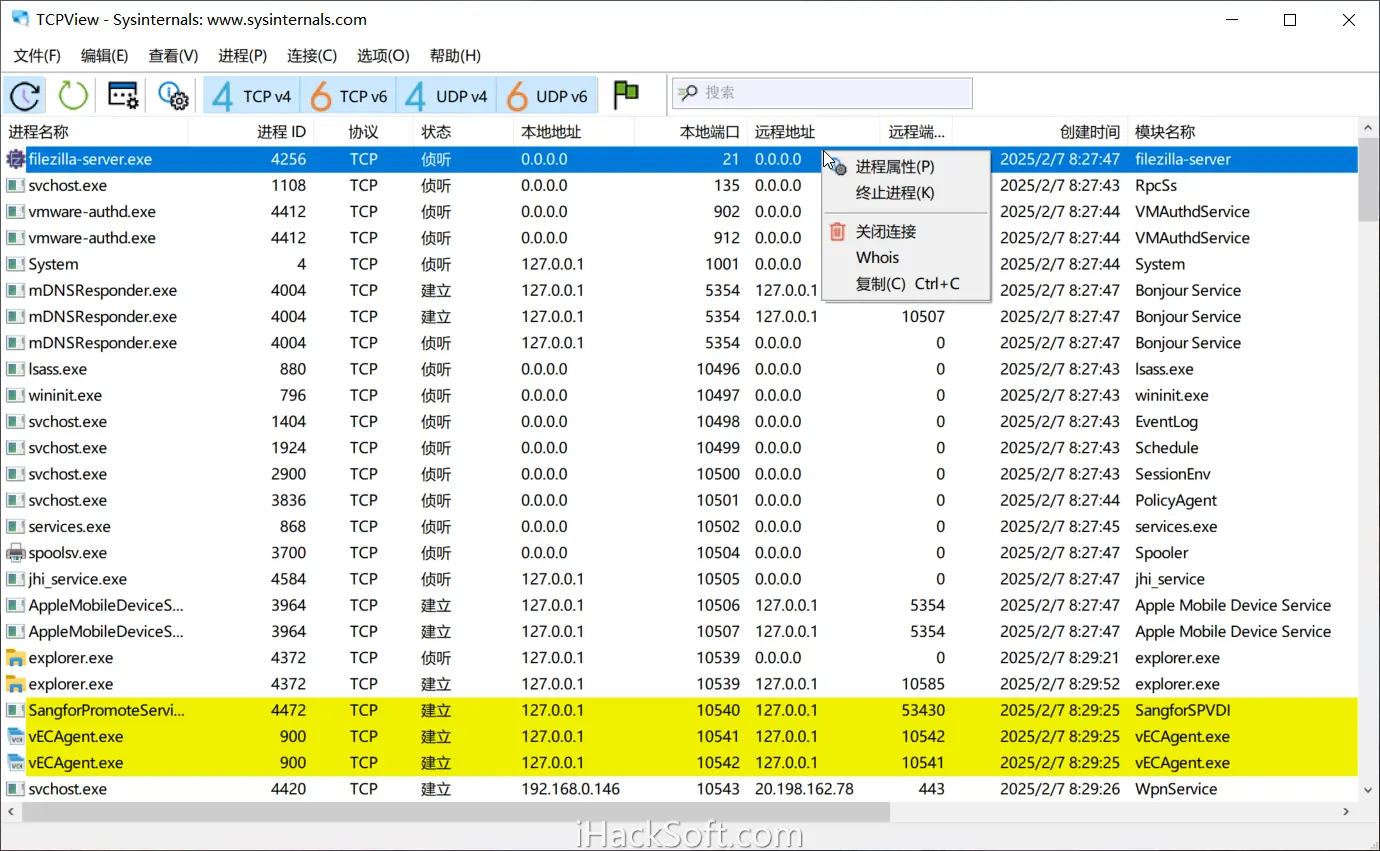
Task: Select the row with module PolicyAgent
Action: (680, 500)
